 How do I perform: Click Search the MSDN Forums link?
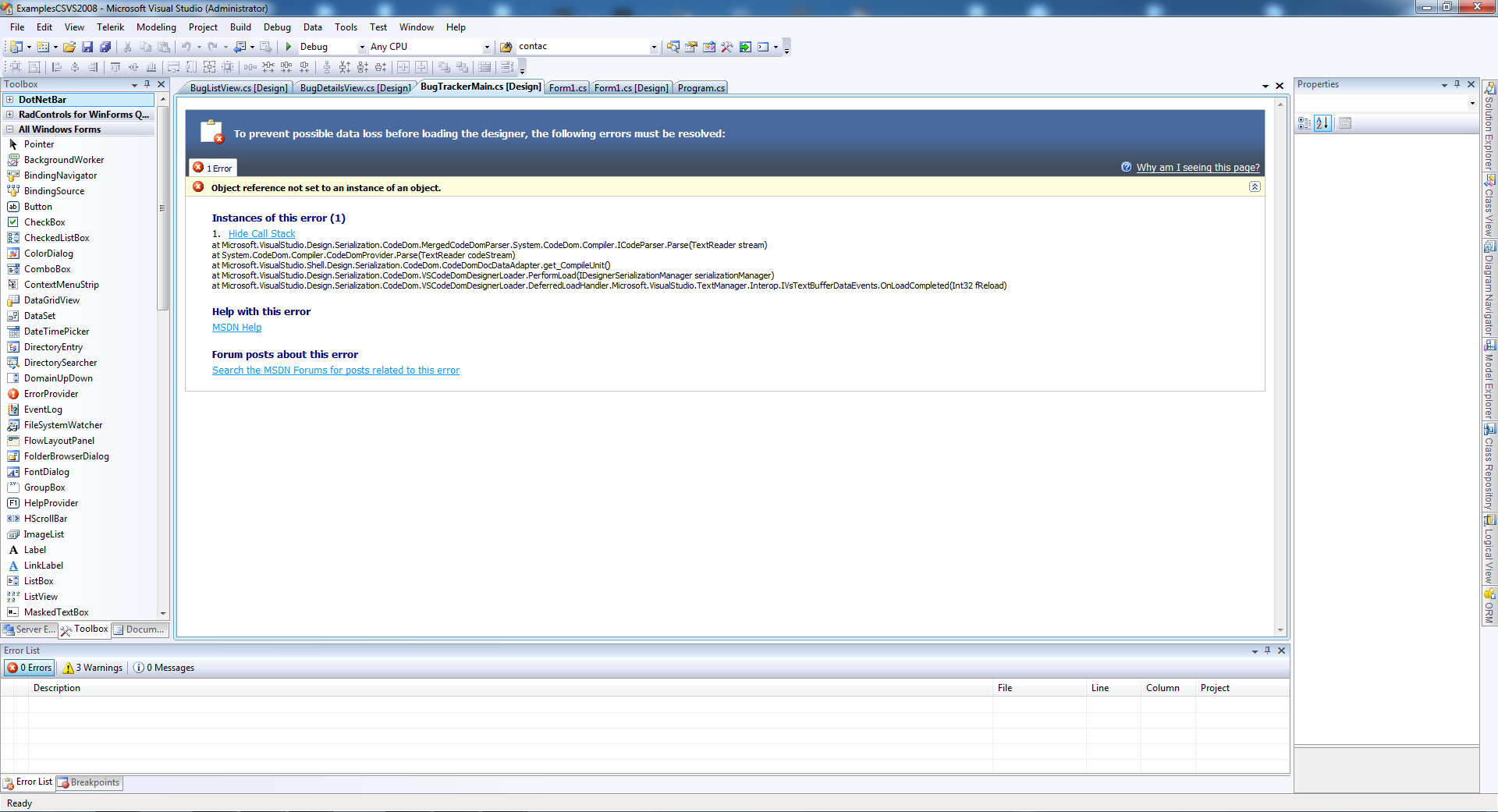coord(335,371)
